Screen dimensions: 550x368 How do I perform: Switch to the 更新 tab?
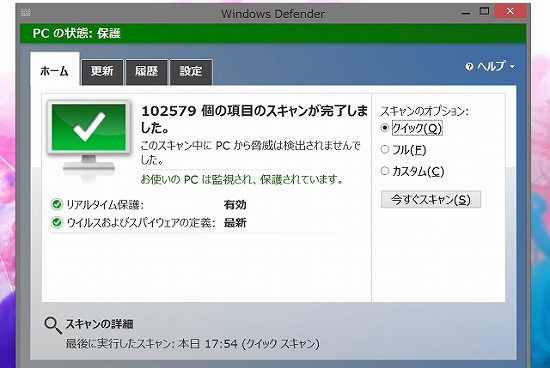(x=102, y=72)
